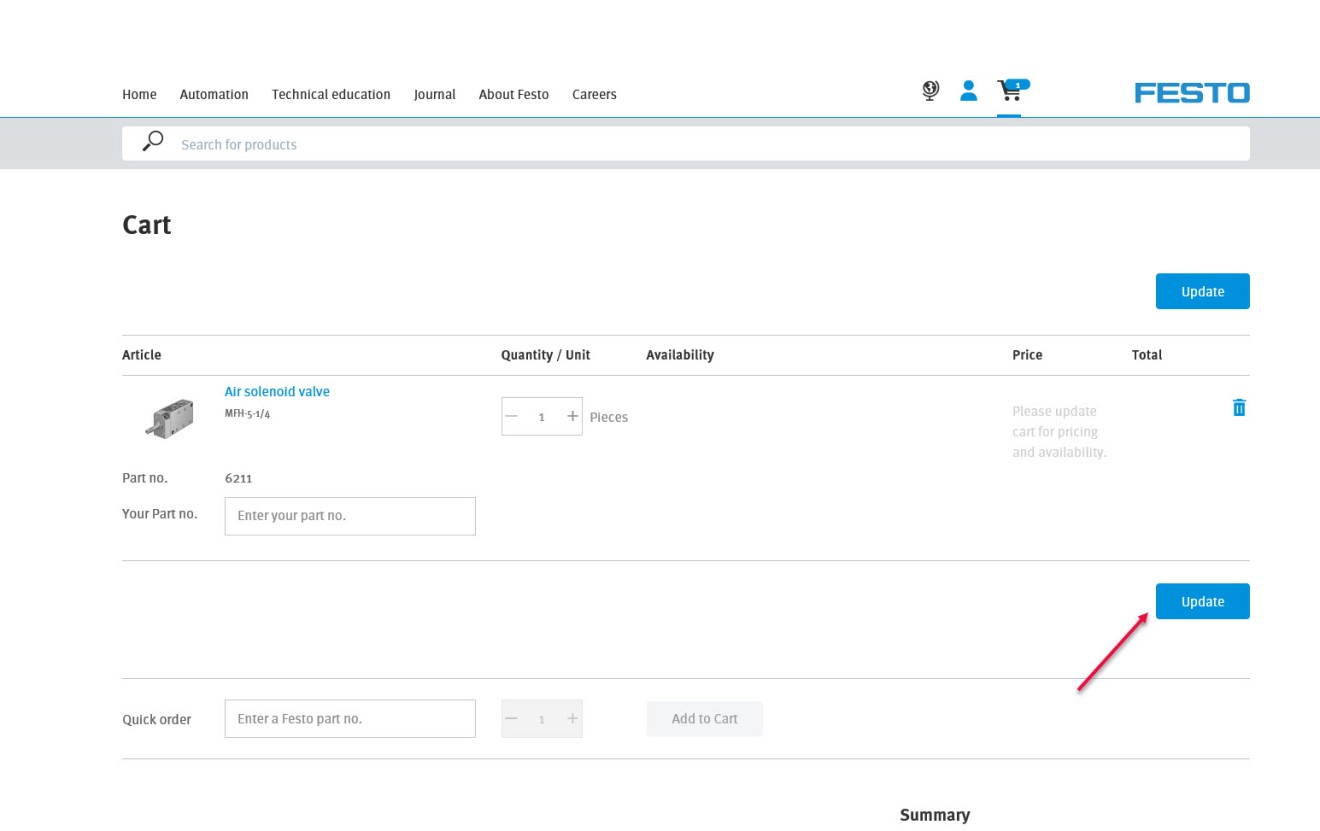Focus the Your Part no. input field

coord(350,516)
